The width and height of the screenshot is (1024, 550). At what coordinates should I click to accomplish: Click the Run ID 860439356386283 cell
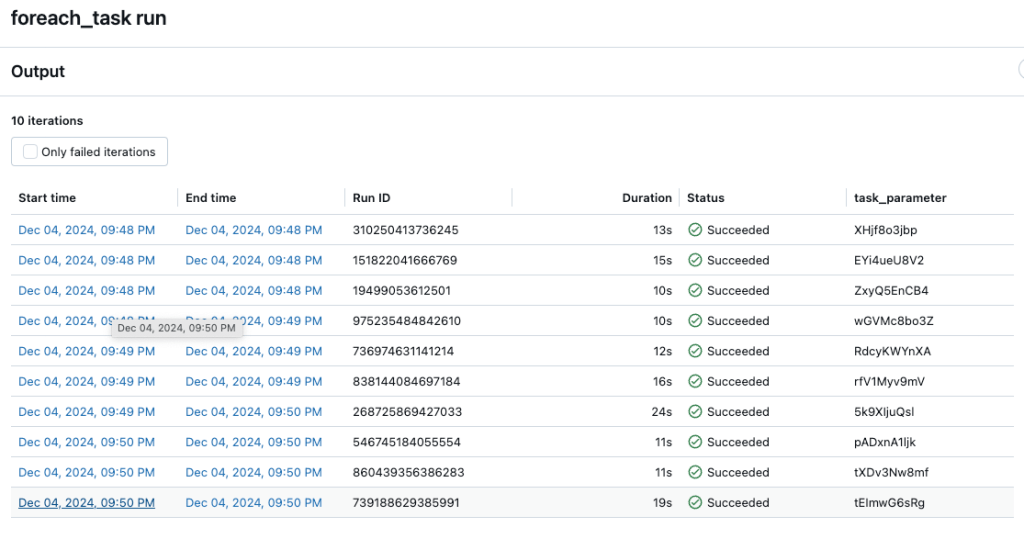[408, 472]
